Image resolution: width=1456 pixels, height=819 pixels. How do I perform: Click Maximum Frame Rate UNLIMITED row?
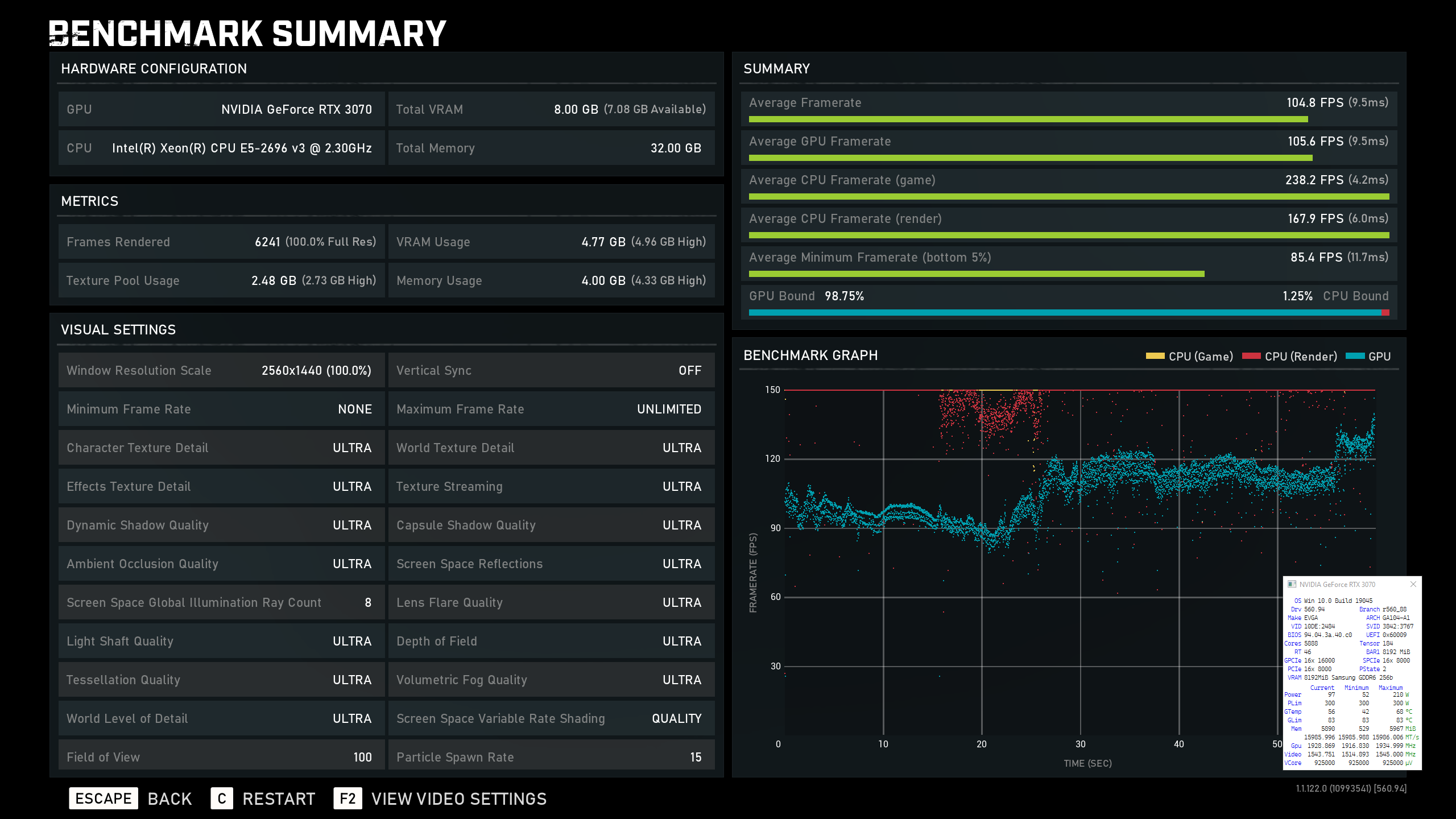[551, 409]
